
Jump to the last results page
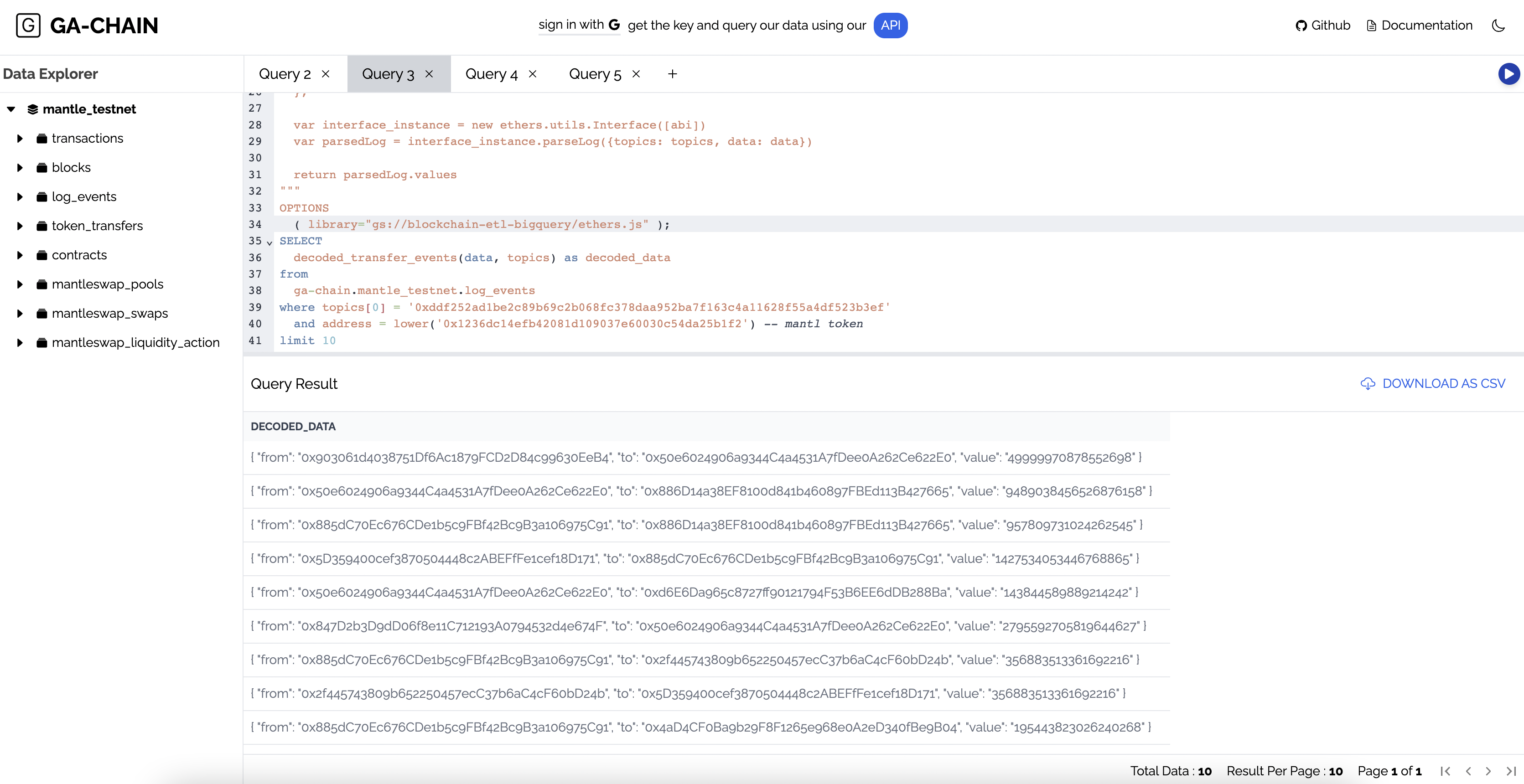[1510, 771]
